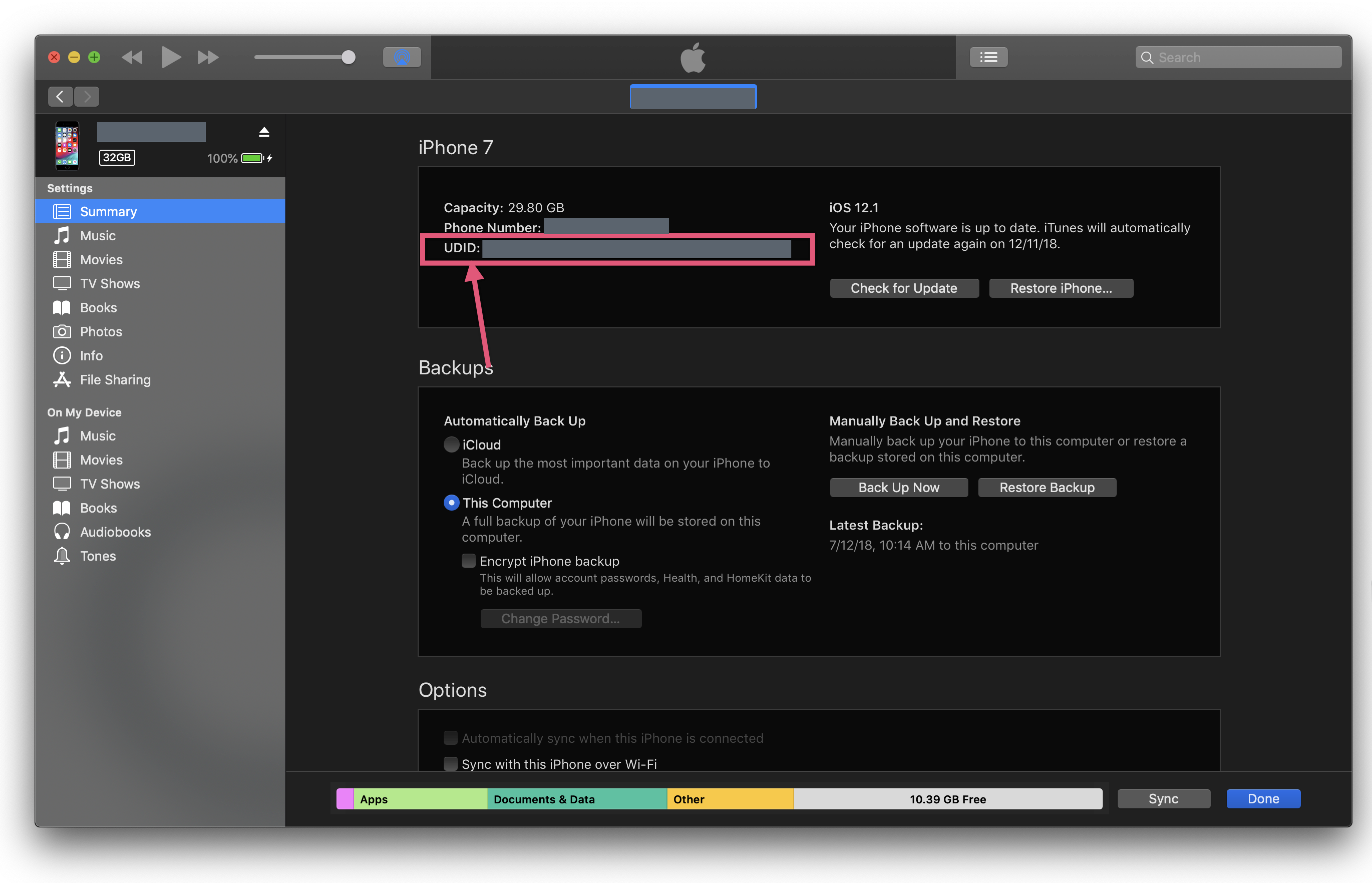Screen dimensions: 1372x883
Task: Open TV Shows under Settings
Action: pyautogui.click(x=160, y=284)
